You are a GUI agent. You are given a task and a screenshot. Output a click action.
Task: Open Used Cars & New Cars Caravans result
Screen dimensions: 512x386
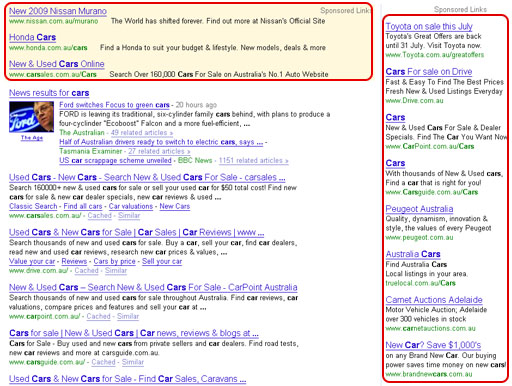click(127, 379)
